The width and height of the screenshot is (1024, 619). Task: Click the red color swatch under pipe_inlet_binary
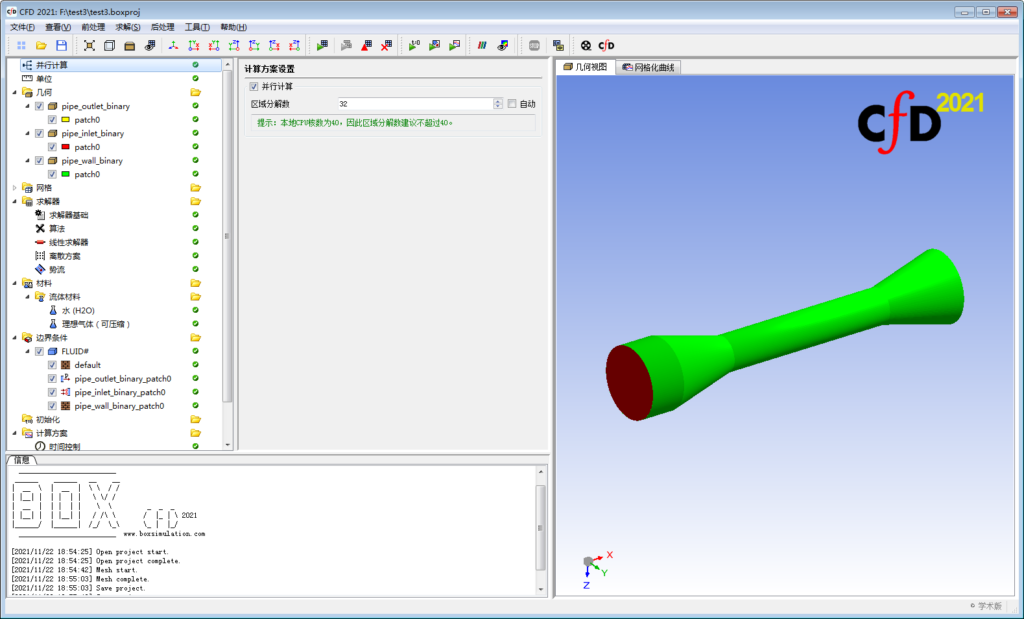(x=65, y=147)
